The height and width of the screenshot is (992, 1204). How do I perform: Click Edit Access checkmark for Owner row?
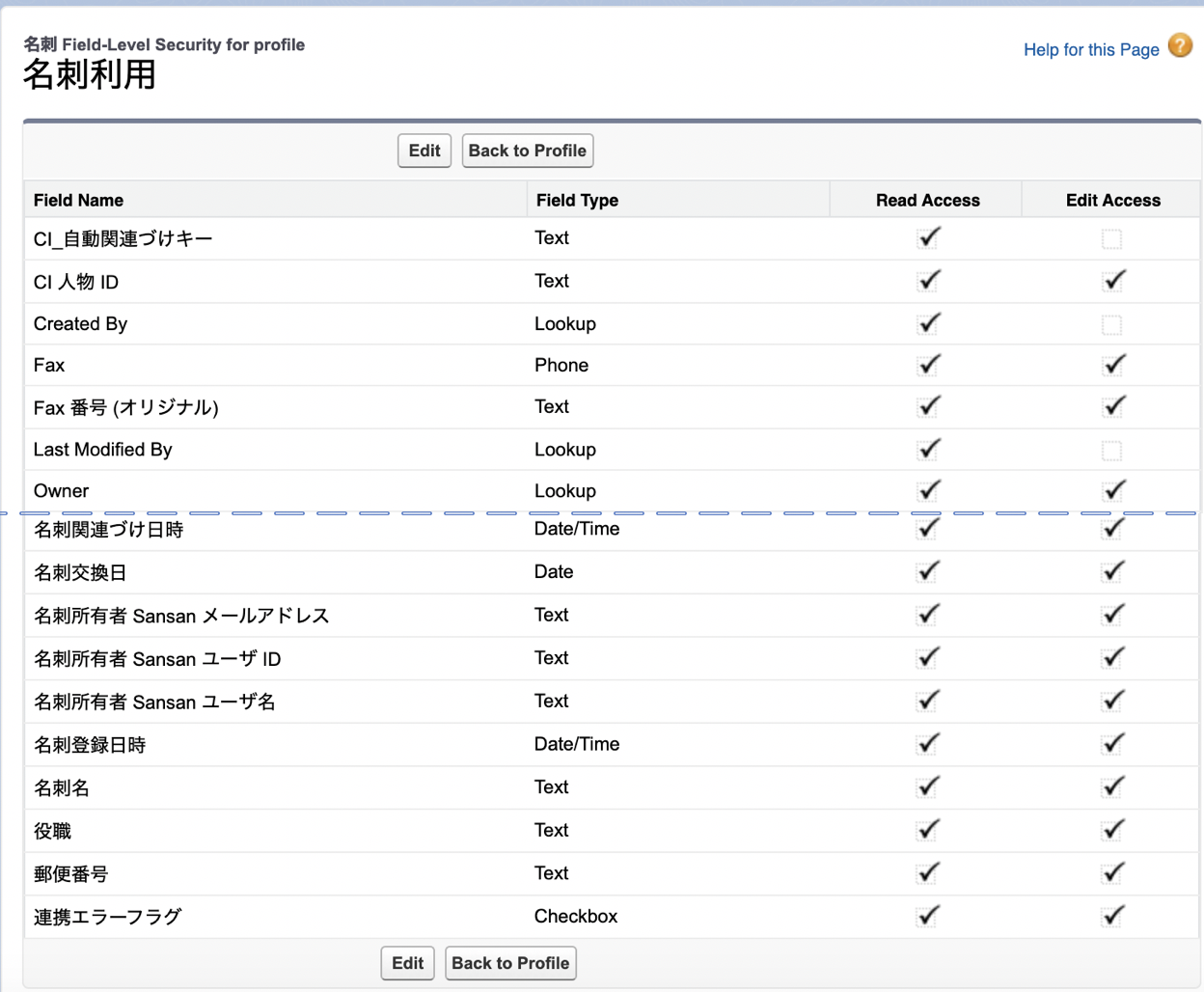1113,490
